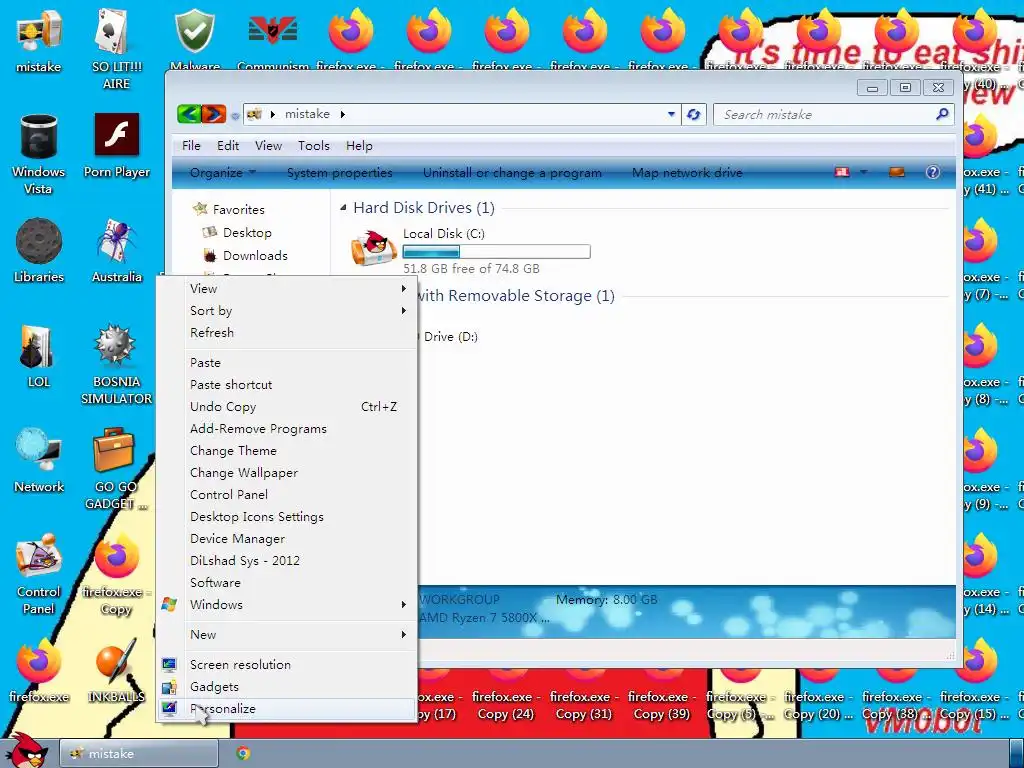Open the explorer Help question icon
The height and width of the screenshot is (768, 1024).
click(933, 172)
